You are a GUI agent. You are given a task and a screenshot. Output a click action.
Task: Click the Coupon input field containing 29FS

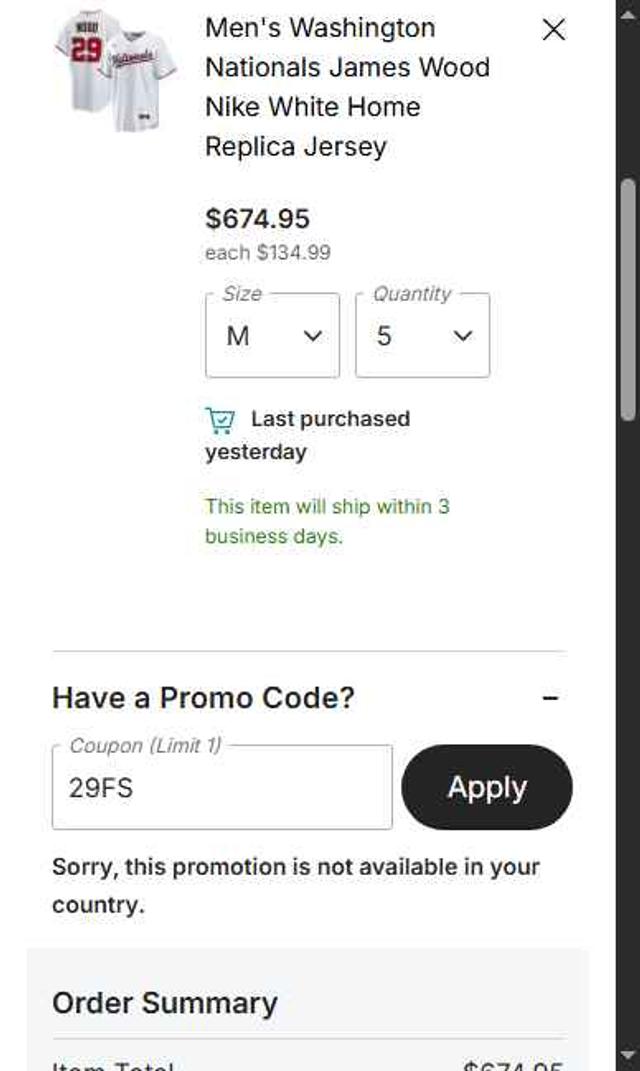(x=222, y=788)
